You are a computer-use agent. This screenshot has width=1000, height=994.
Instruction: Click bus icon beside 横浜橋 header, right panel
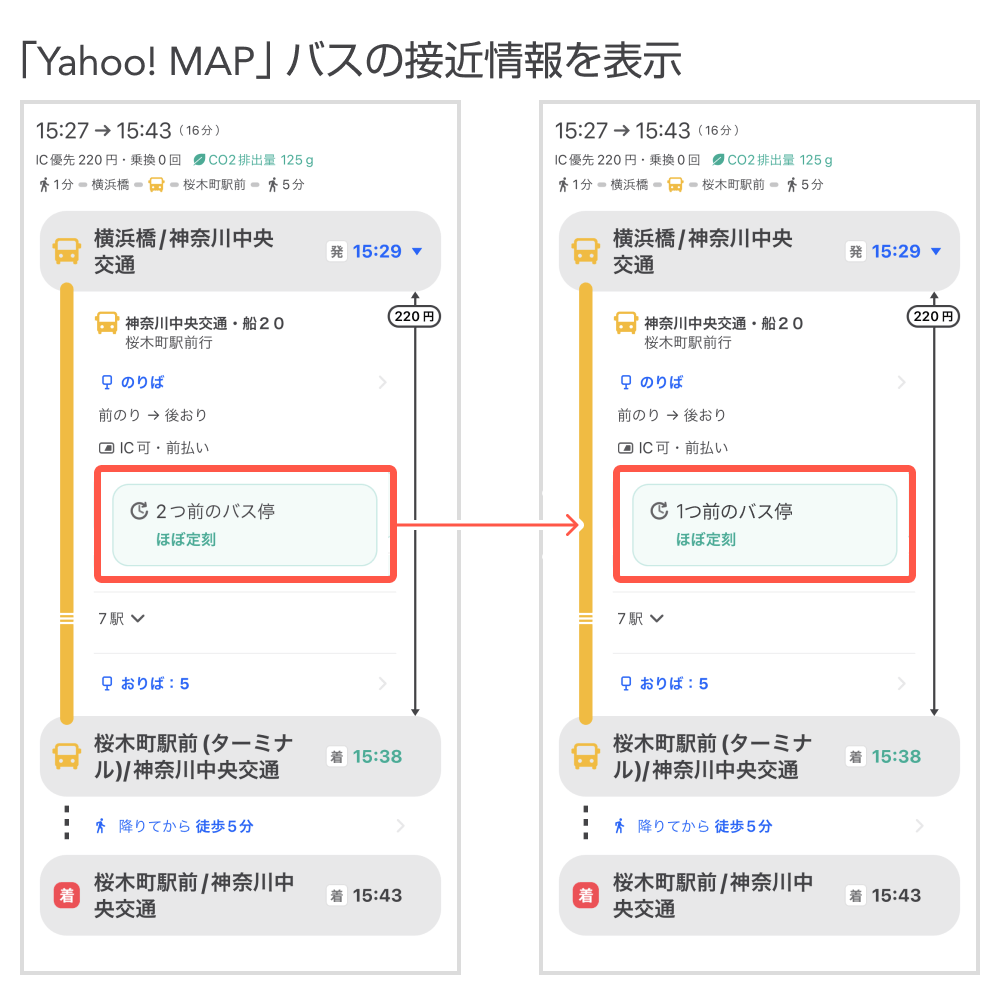point(586,251)
